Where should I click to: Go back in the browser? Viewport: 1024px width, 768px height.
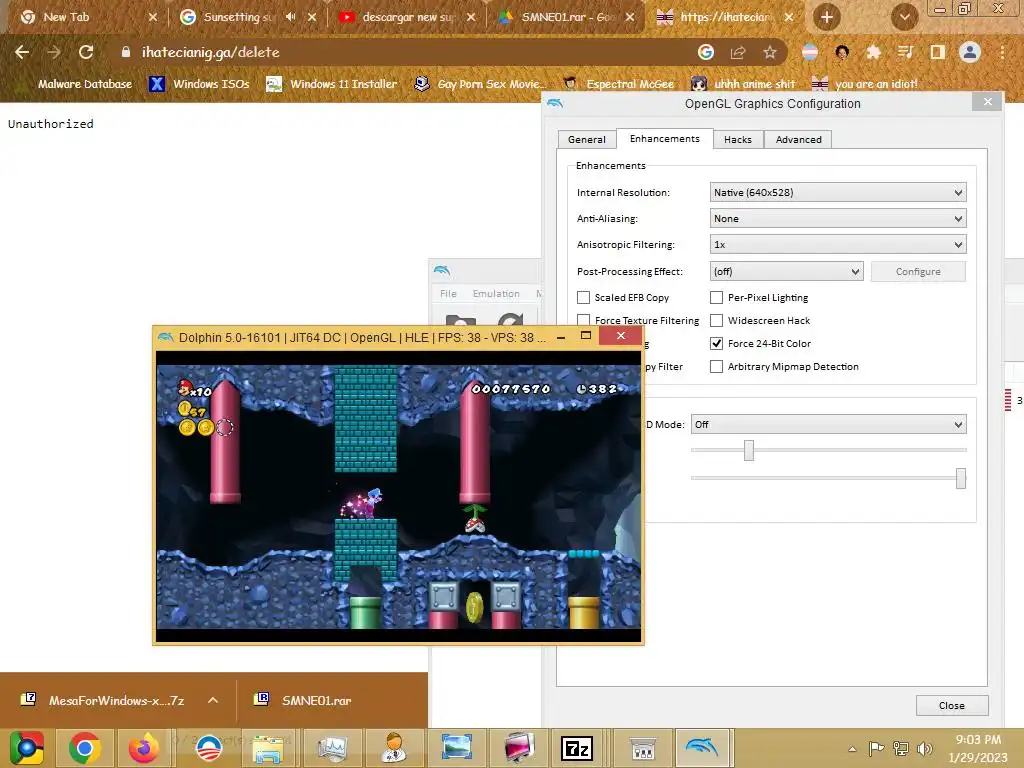(22, 52)
